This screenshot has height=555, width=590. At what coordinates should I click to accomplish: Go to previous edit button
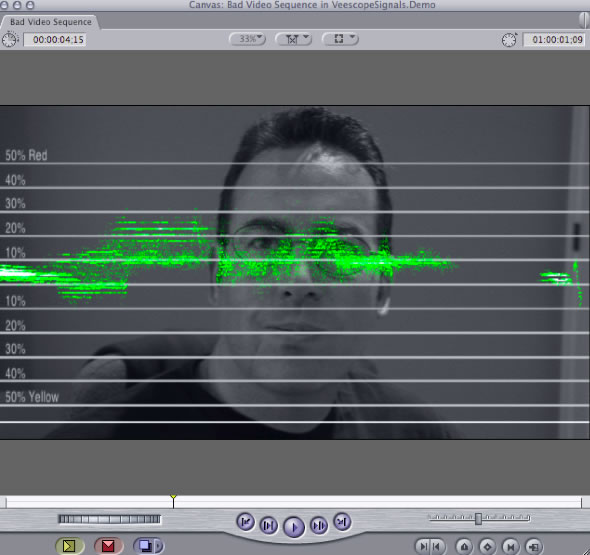point(246,522)
